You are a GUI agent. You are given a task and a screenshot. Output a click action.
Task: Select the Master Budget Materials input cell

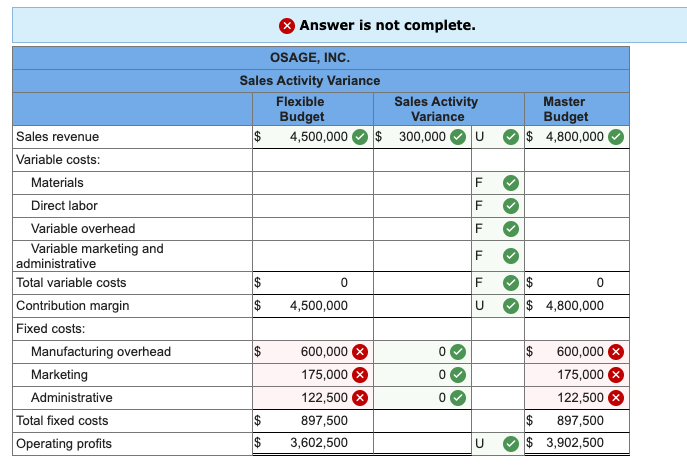coord(577,183)
